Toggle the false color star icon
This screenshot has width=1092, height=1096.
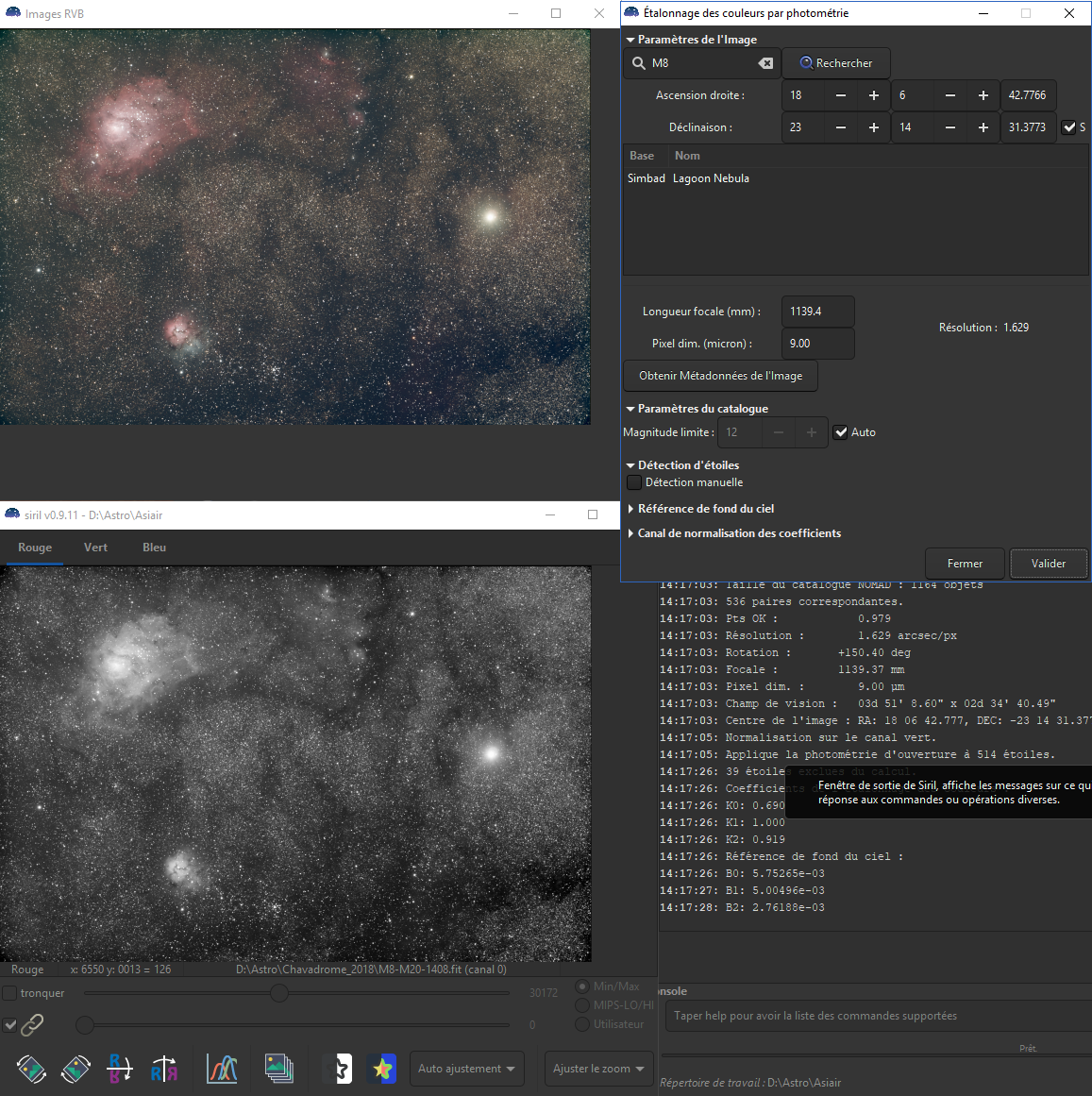[x=381, y=1069]
